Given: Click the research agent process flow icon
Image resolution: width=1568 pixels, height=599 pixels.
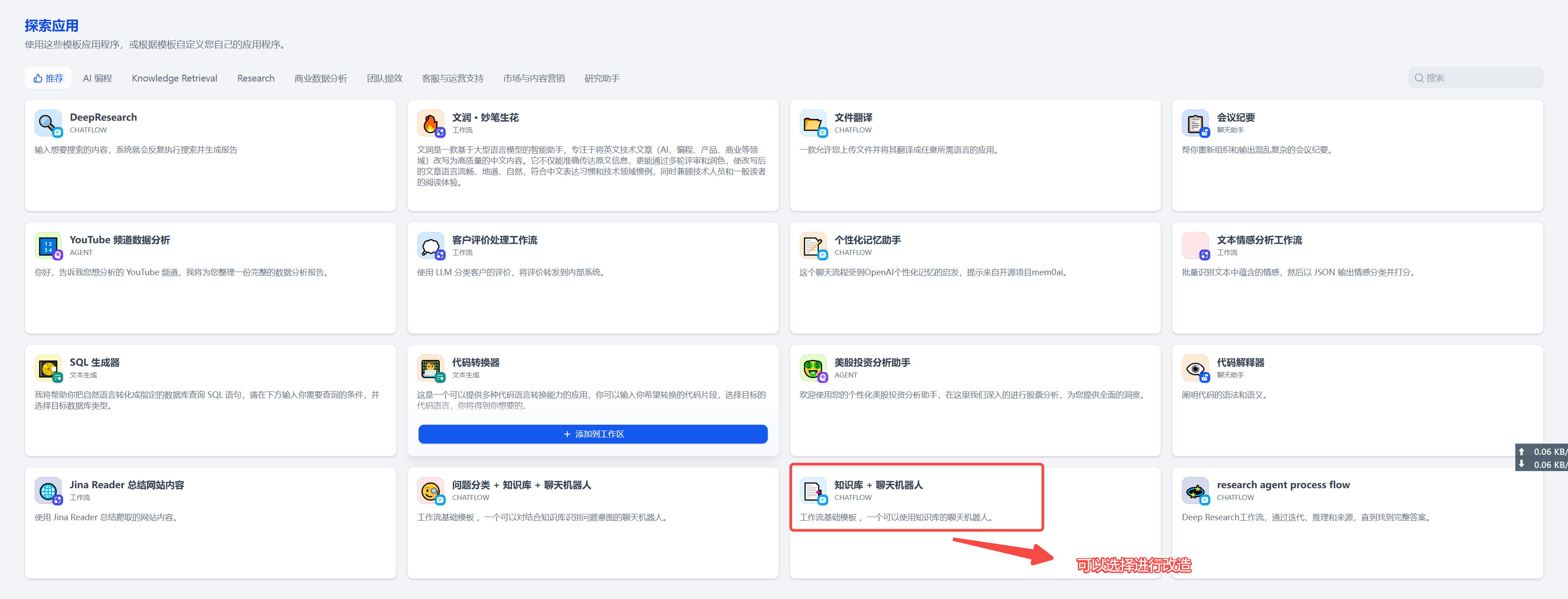Looking at the screenshot, I should pyautogui.click(x=1194, y=490).
